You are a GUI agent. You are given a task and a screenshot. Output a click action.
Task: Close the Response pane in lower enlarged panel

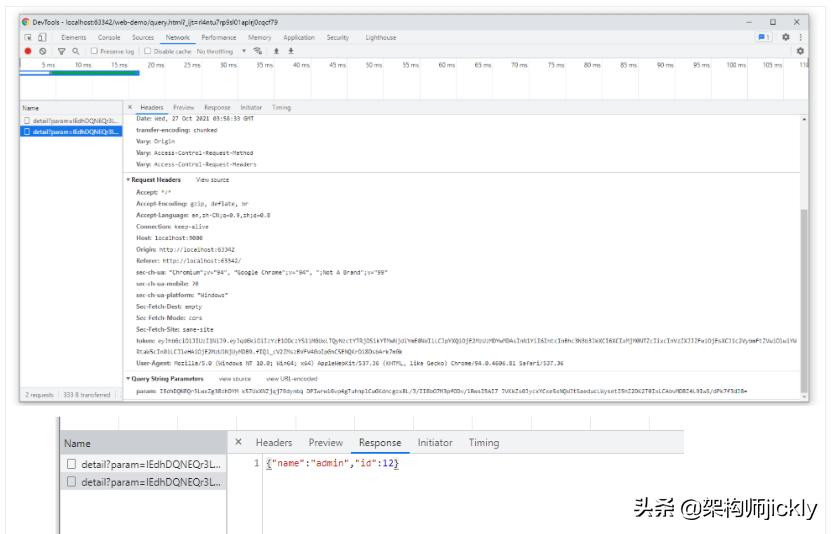tap(239, 442)
